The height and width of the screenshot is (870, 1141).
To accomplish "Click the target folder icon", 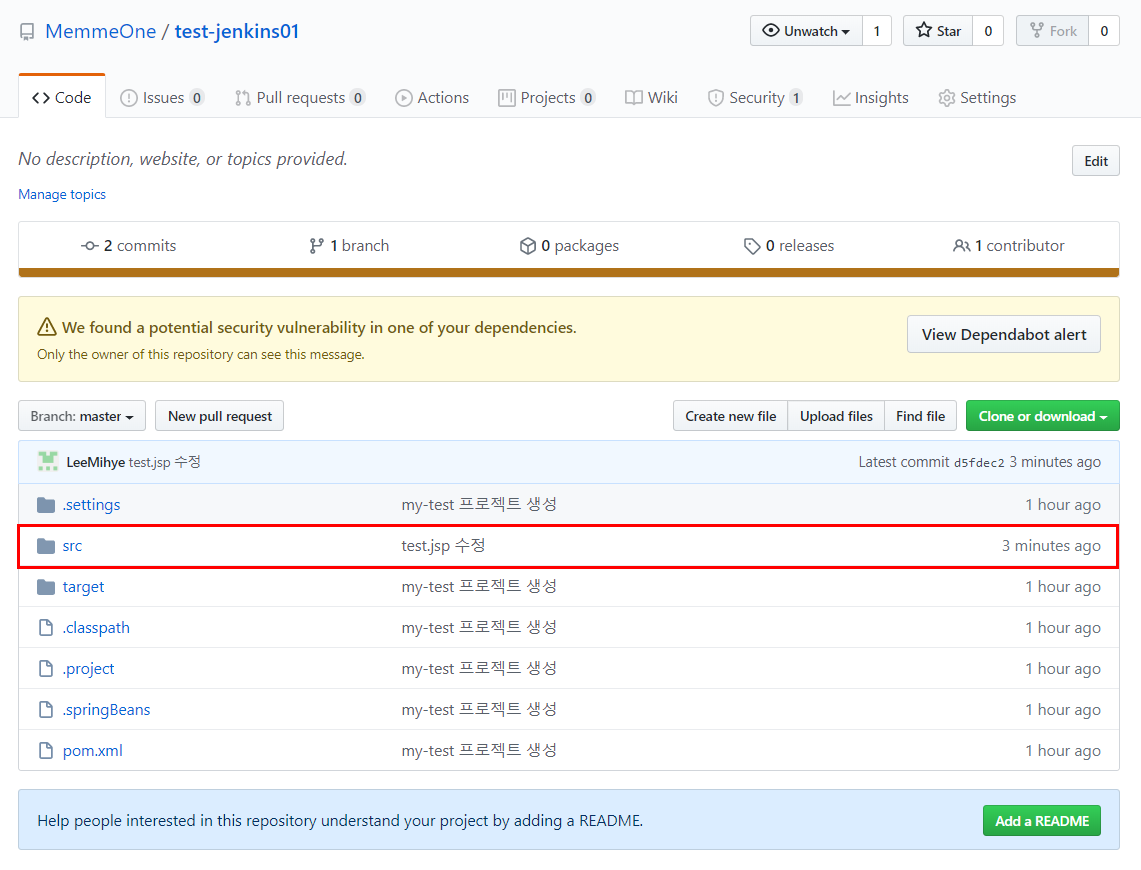I will (x=46, y=587).
